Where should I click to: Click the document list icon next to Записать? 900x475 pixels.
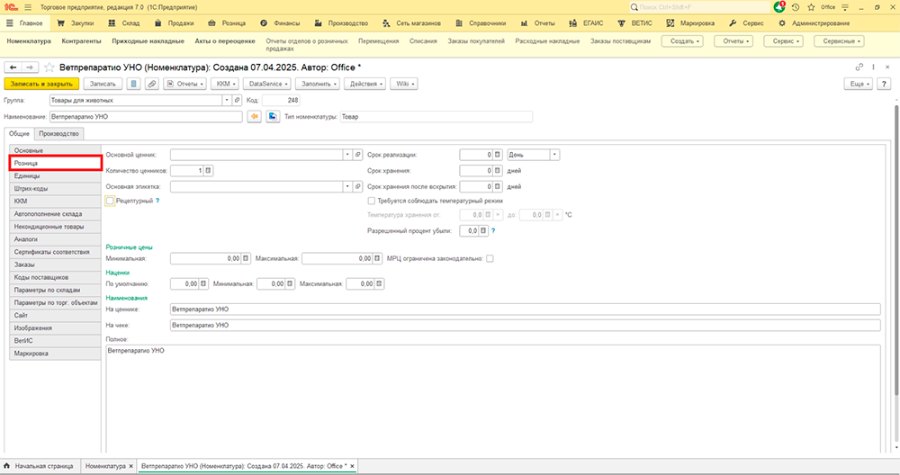pos(133,84)
